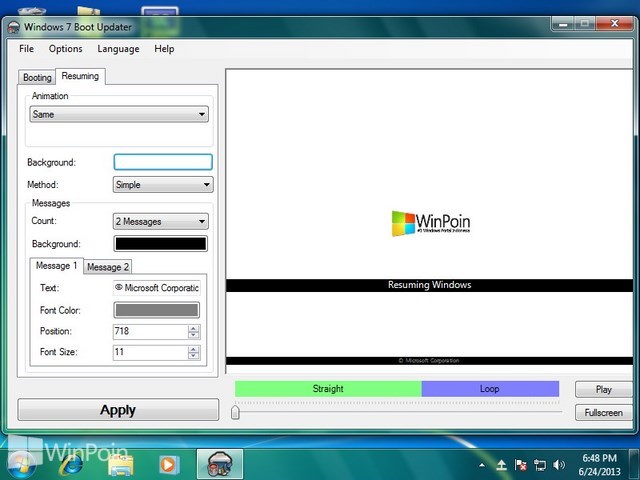Open the Windows Start orb

[21, 464]
